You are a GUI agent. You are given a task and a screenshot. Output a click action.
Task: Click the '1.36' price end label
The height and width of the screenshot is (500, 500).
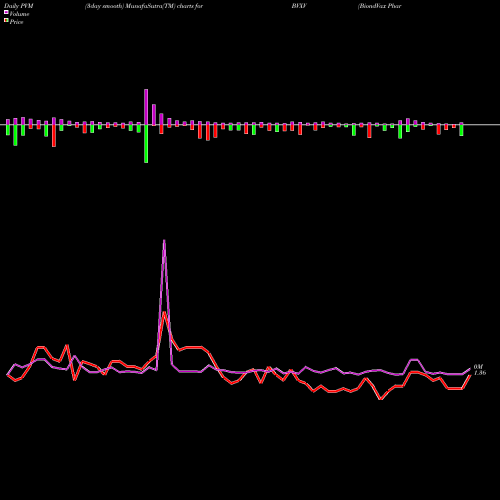pyautogui.click(x=480, y=373)
